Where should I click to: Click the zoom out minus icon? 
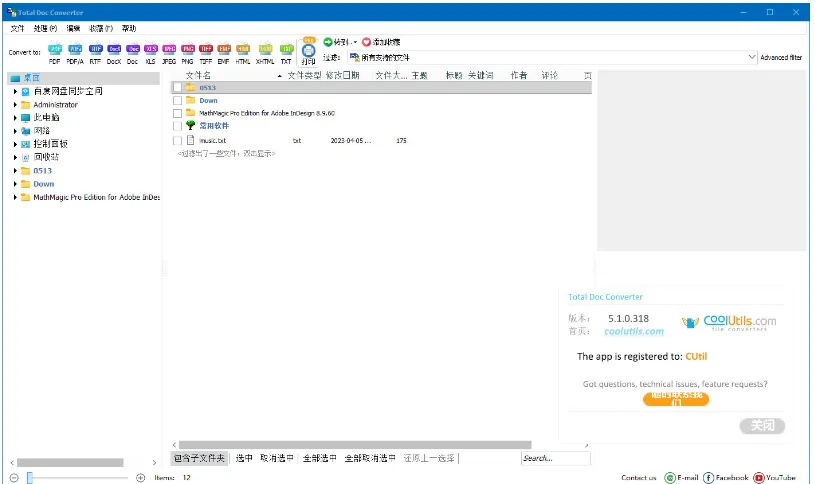pos(14,478)
